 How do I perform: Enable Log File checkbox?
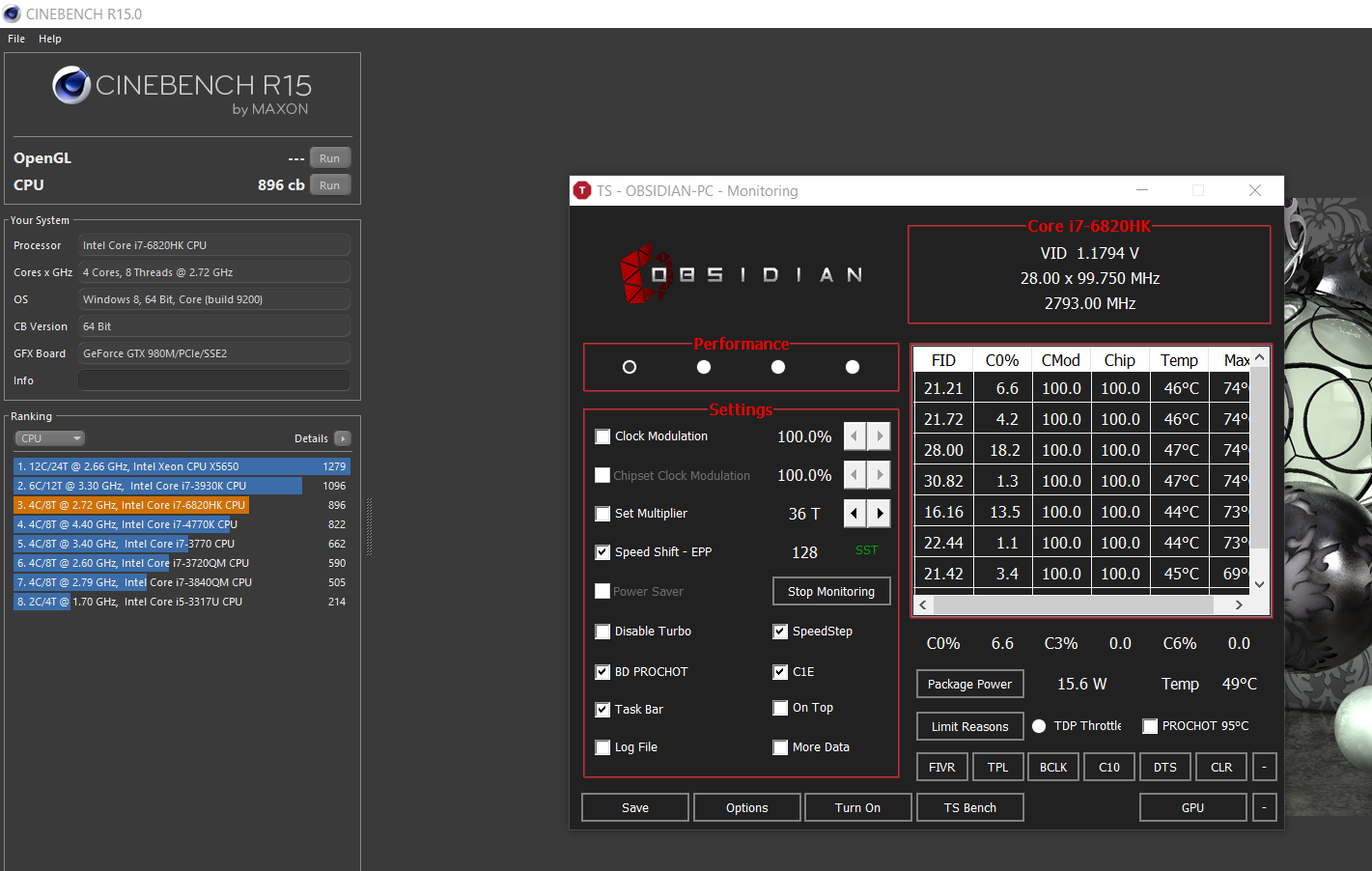(x=602, y=747)
